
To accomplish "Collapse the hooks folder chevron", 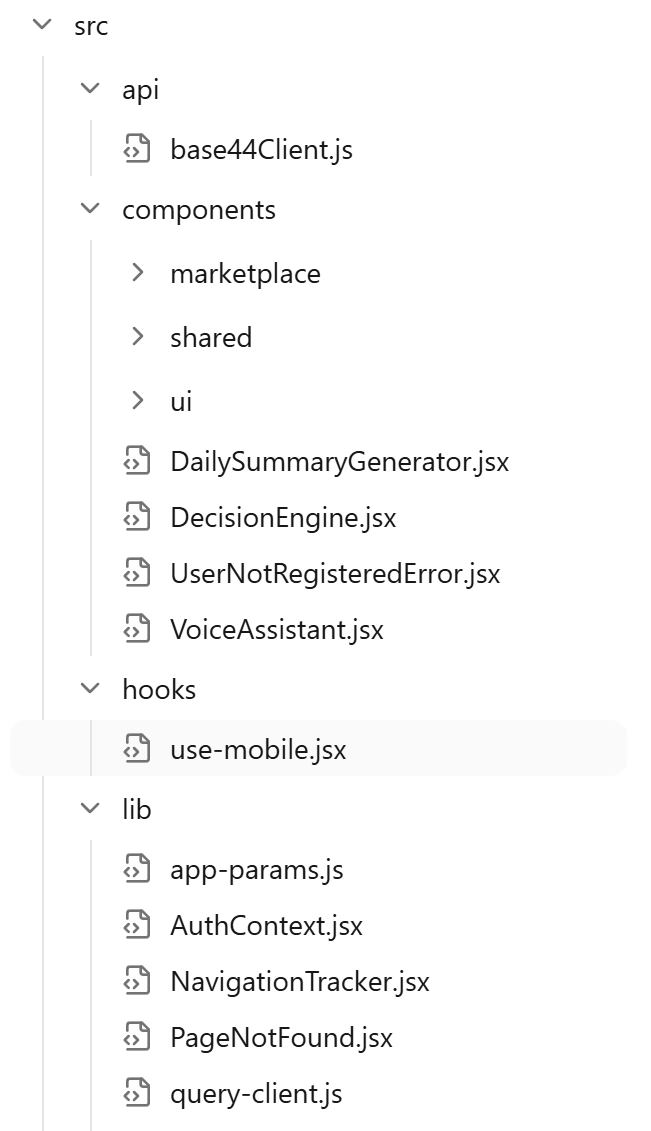I will pyautogui.click(x=90, y=689).
